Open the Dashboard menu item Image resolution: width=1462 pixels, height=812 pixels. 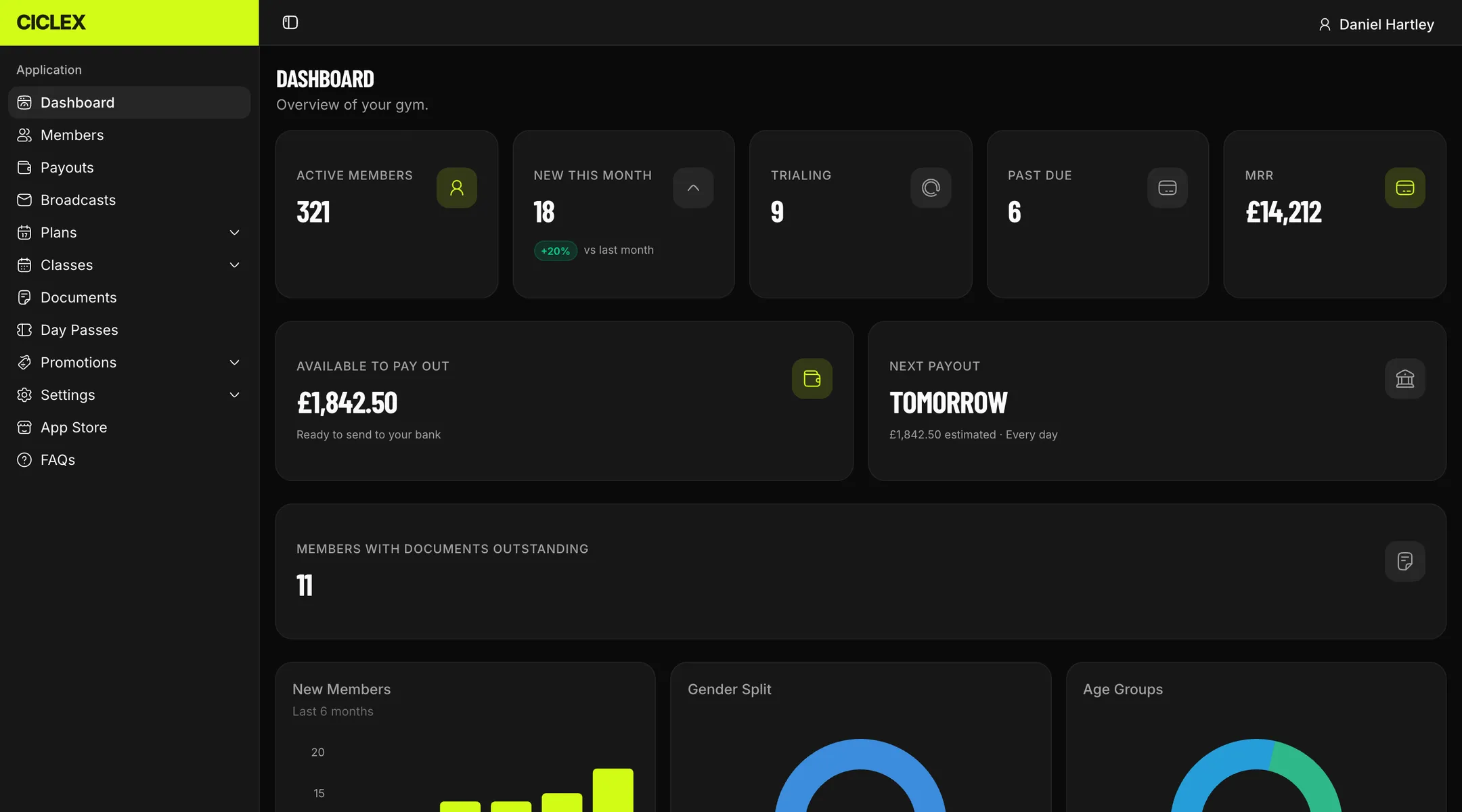point(129,102)
